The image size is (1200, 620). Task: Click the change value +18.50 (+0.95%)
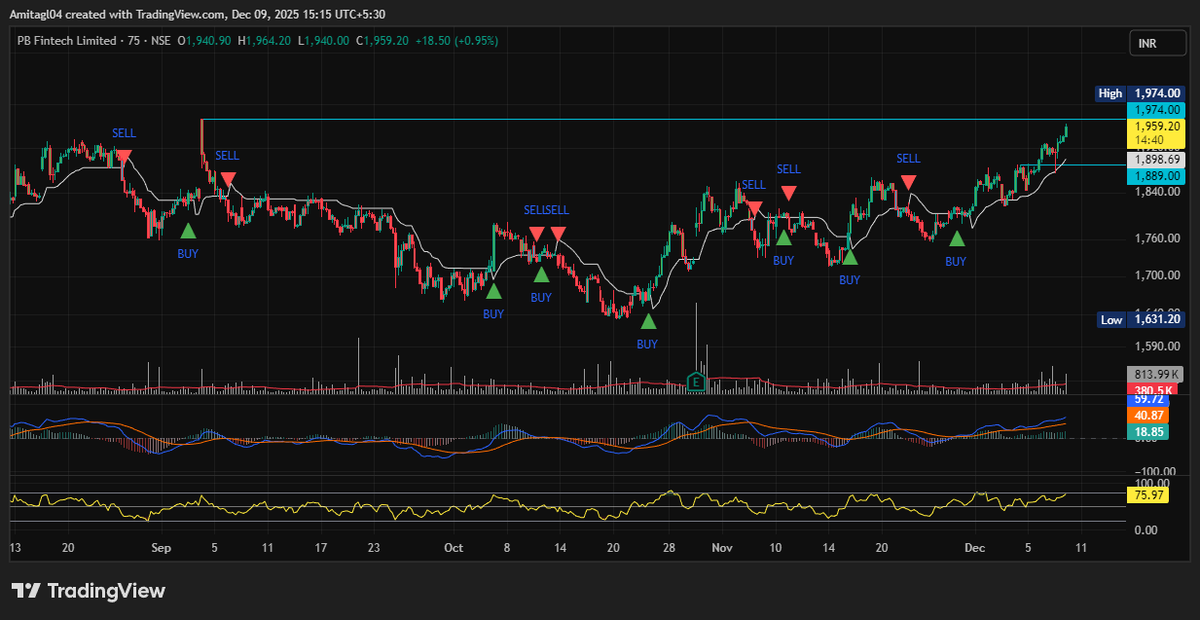(457, 41)
